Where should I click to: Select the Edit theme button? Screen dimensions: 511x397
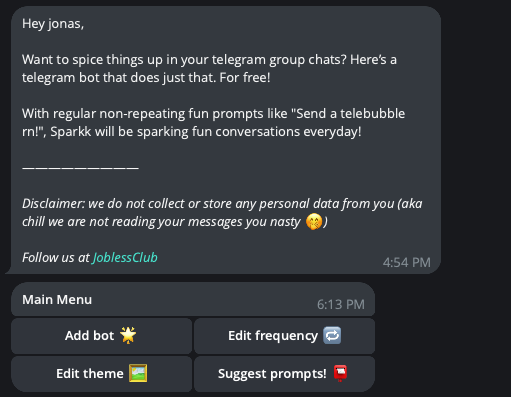pyautogui.click(x=102, y=374)
